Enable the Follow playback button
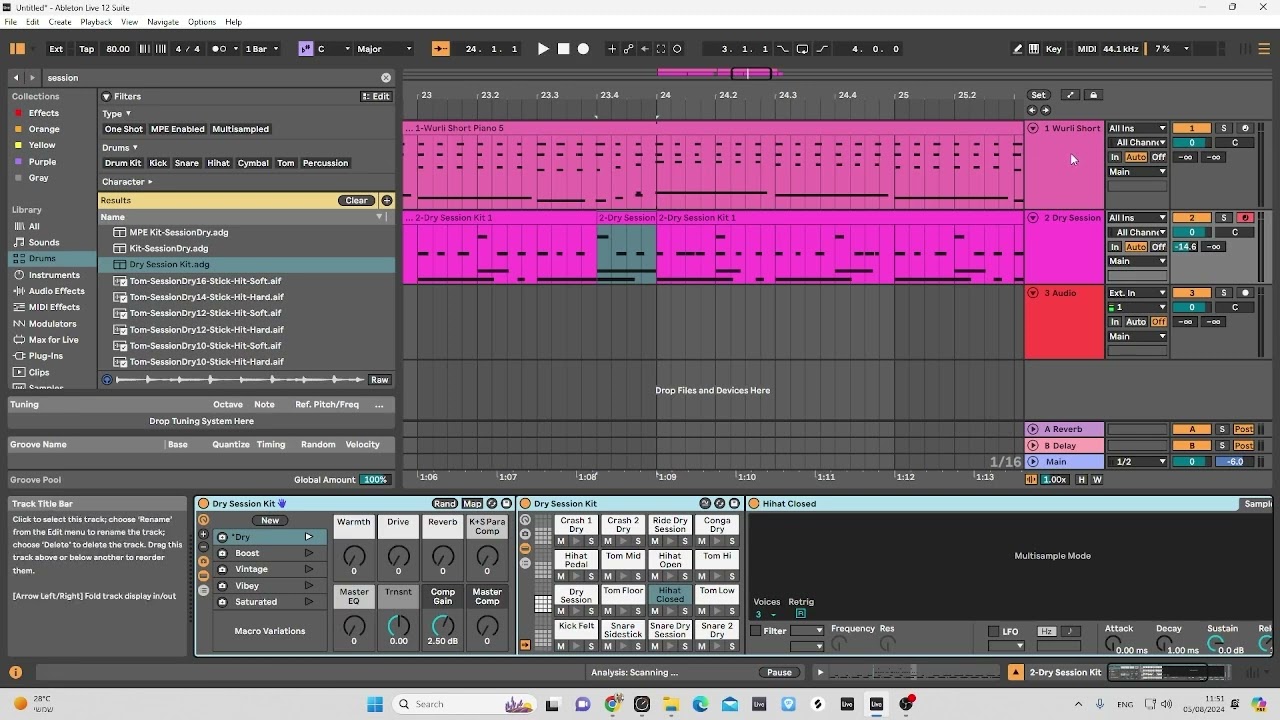The width and height of the screenshot is (1280, 720). pyautogui.click(x=441, y=49)
